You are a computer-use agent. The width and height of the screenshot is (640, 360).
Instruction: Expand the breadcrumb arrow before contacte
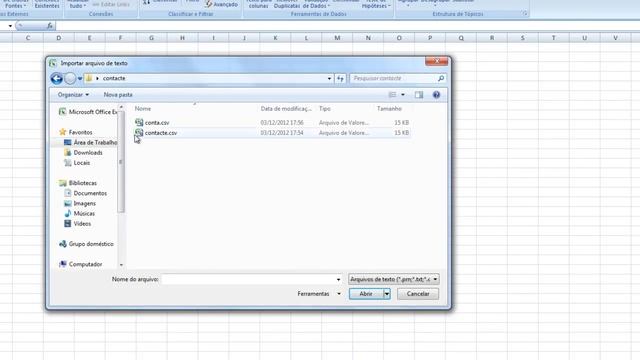coord(98,78)
